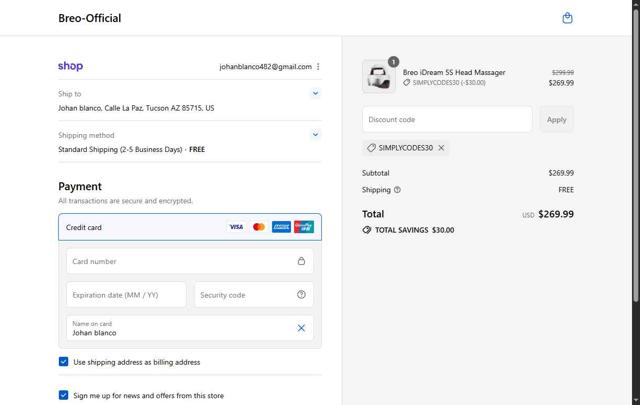Open account options menu beside email
640x405 pixels.
[x=318, y=67]
